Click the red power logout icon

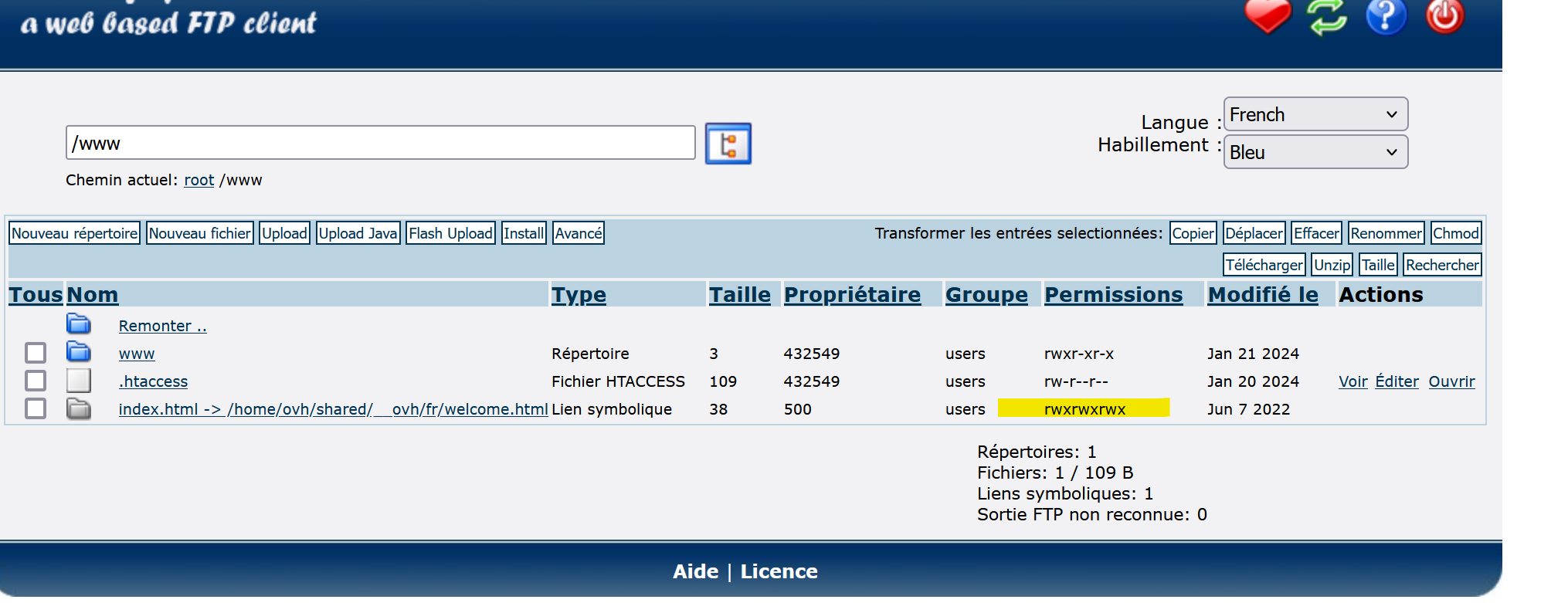(1444, 16)
